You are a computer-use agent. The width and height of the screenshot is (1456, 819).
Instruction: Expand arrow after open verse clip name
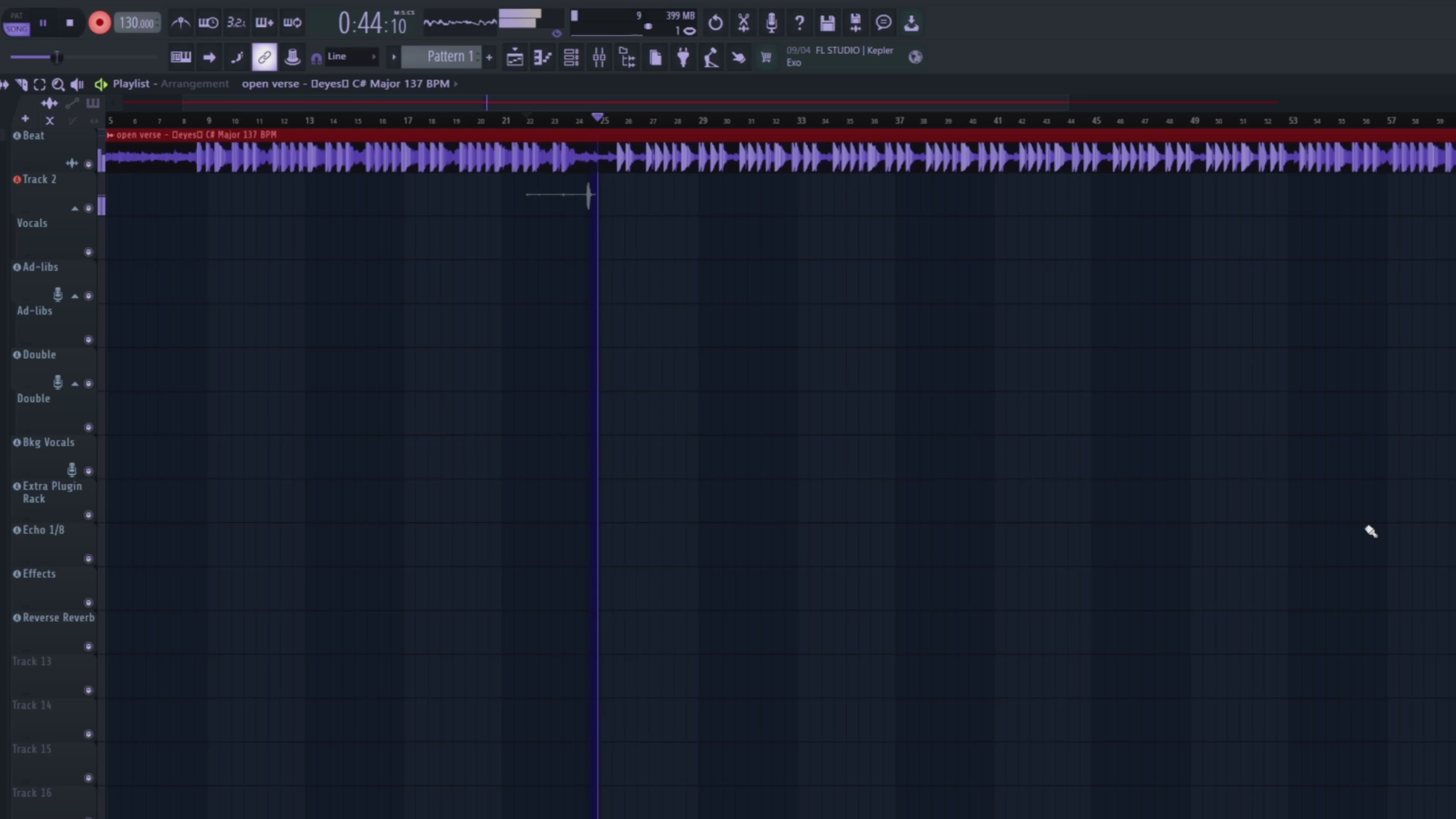(x=455, y=84)
